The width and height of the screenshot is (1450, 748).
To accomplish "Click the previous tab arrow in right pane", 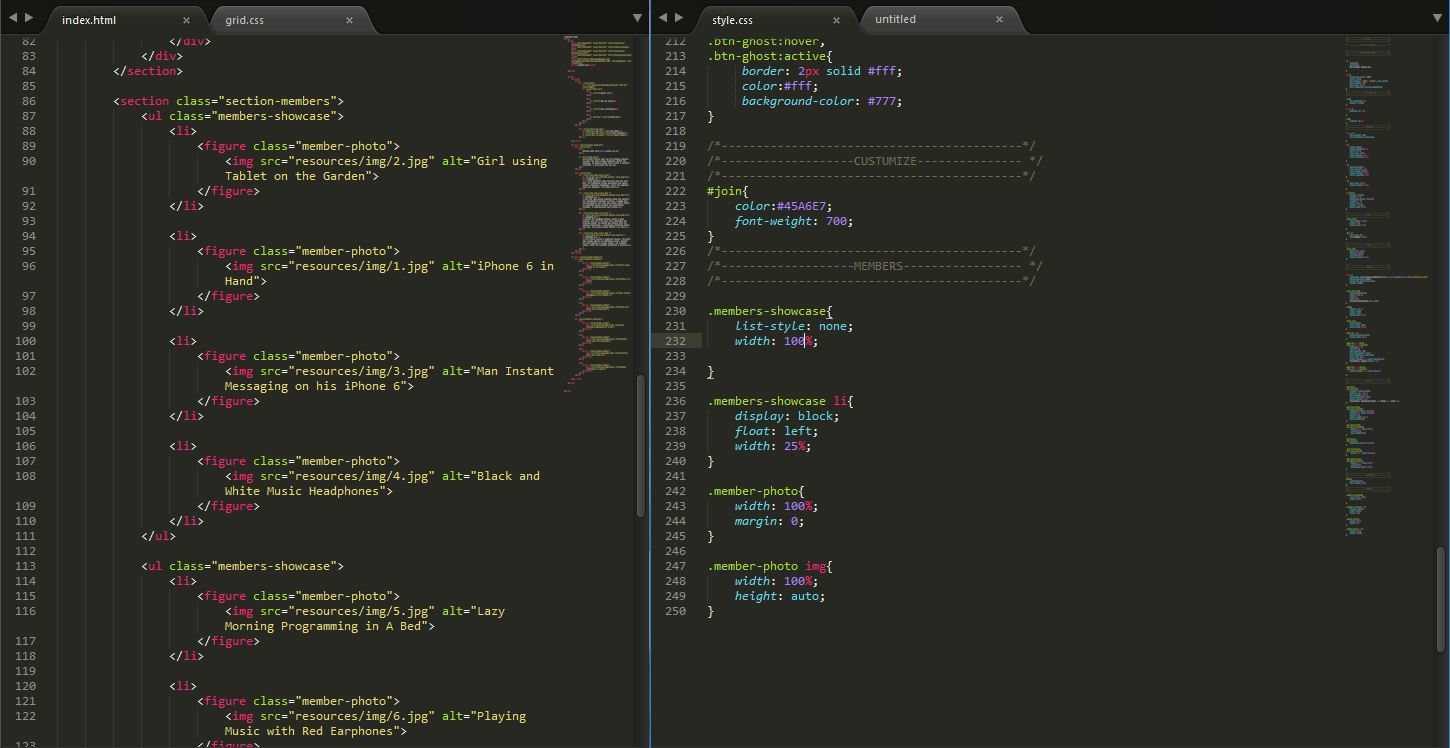I will pos(663,18).
